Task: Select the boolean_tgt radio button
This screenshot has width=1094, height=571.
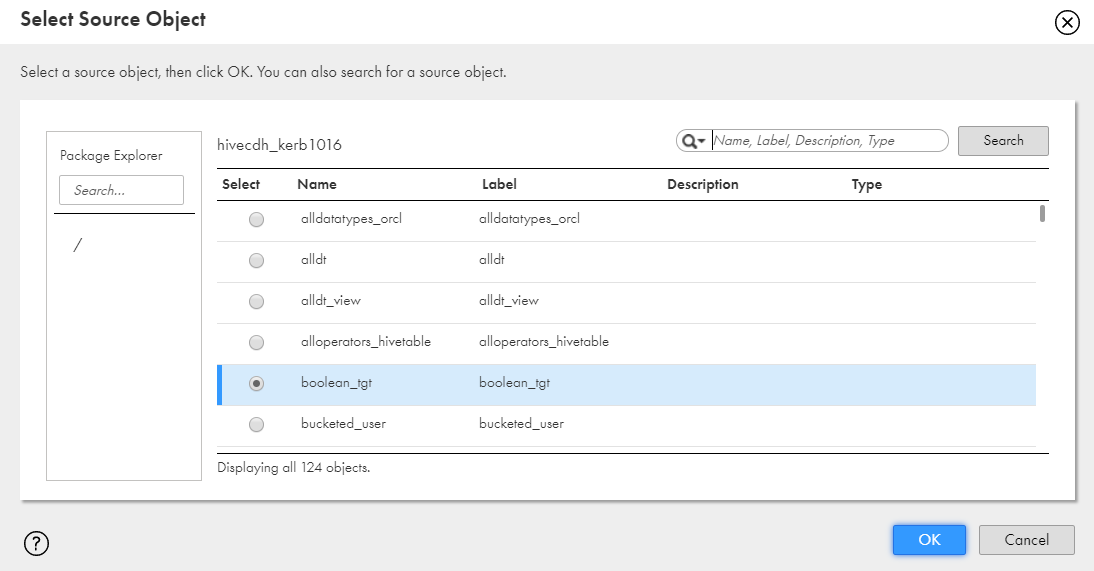Action: point(257,383)
